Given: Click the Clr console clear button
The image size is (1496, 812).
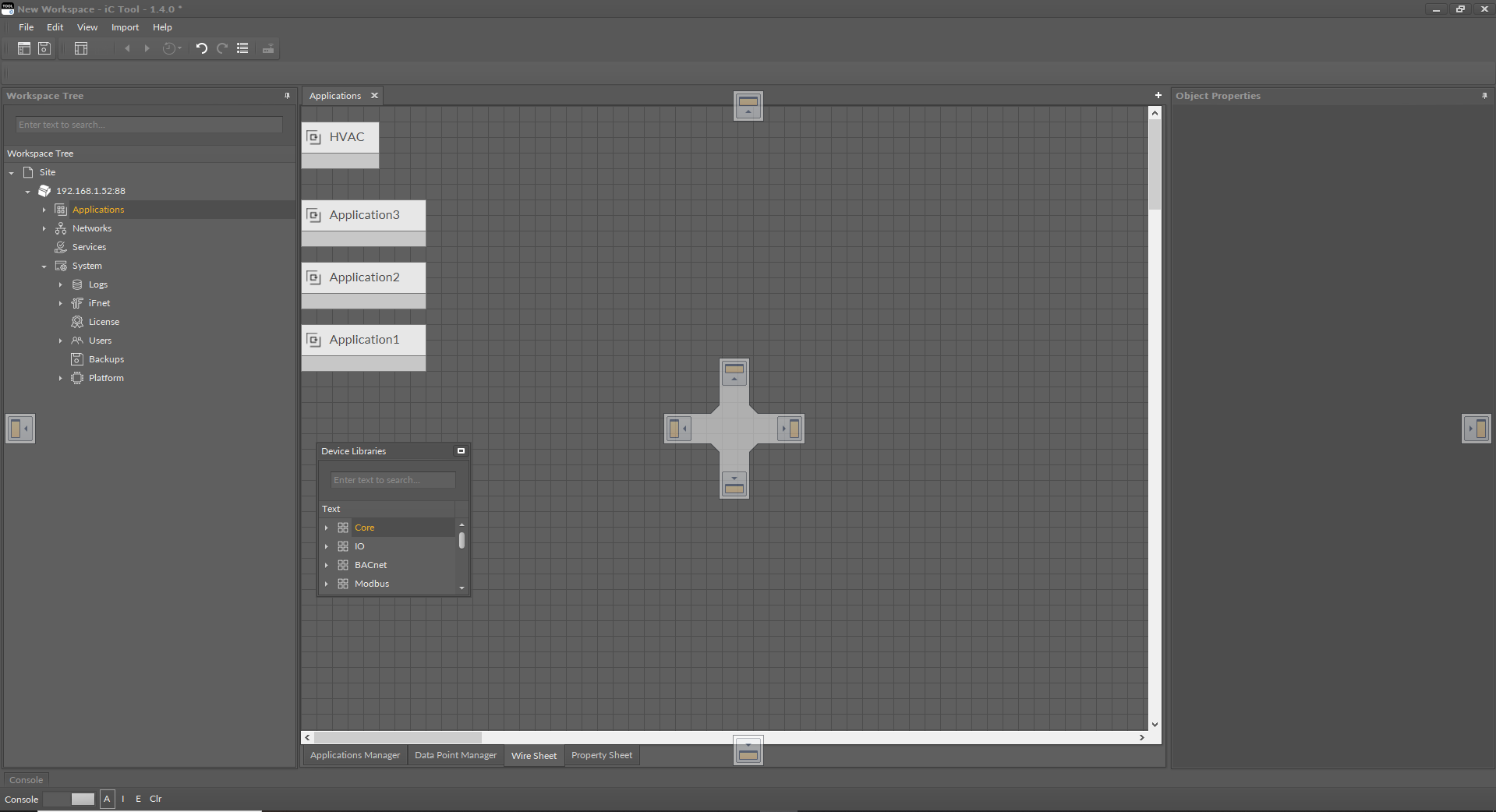Looking at the screenshot, I should [x=156, y=799].
